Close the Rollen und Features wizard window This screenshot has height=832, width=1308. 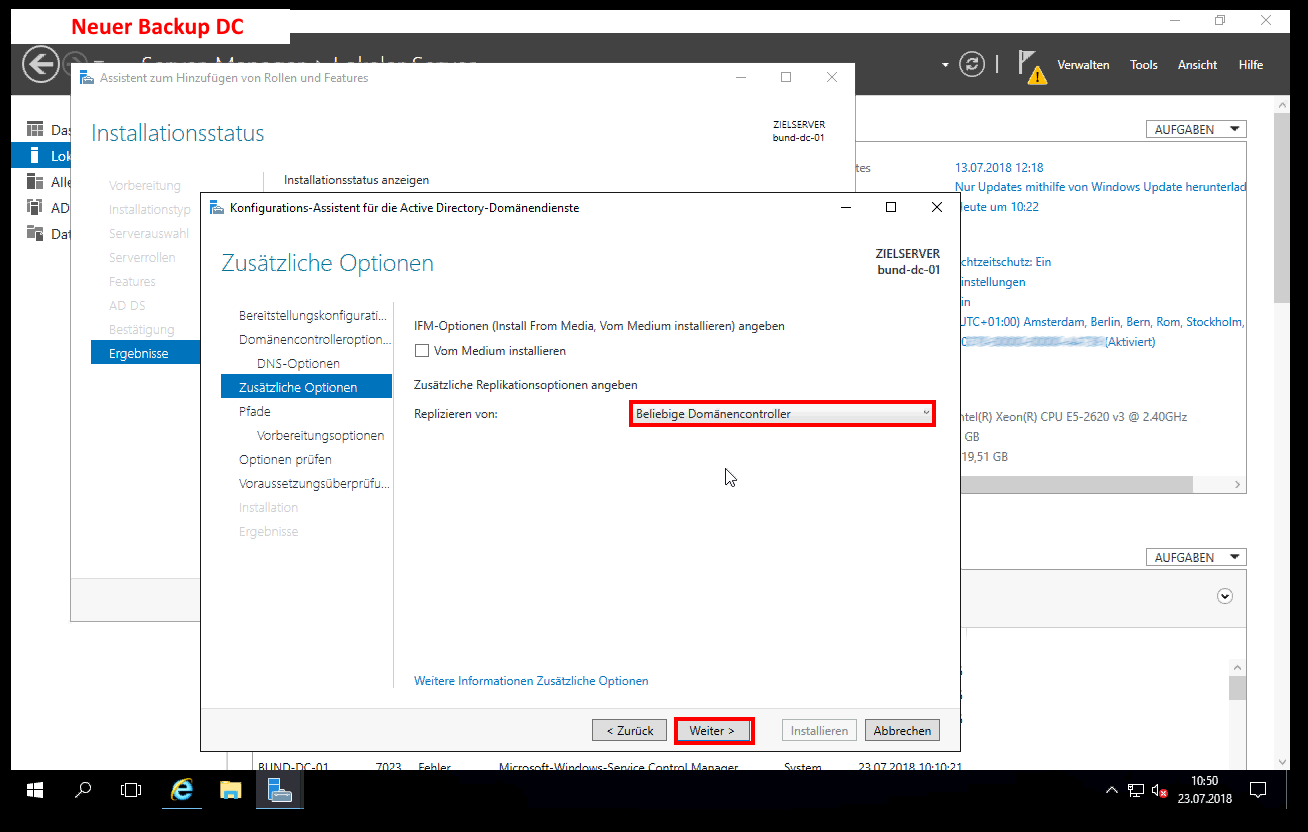(x=832, y=78)
